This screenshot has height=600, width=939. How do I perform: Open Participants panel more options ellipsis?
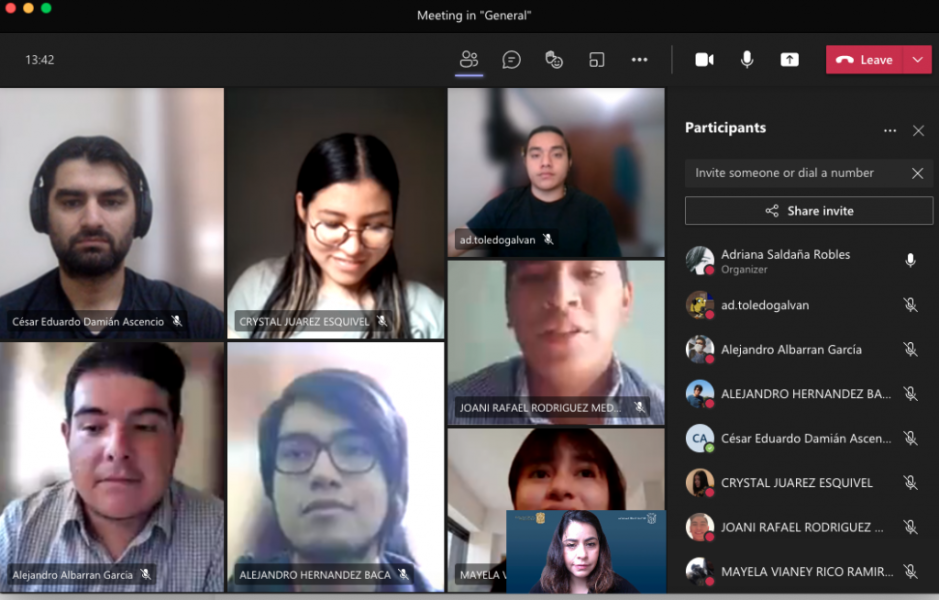pyautogui.click(x=890, y=130)
